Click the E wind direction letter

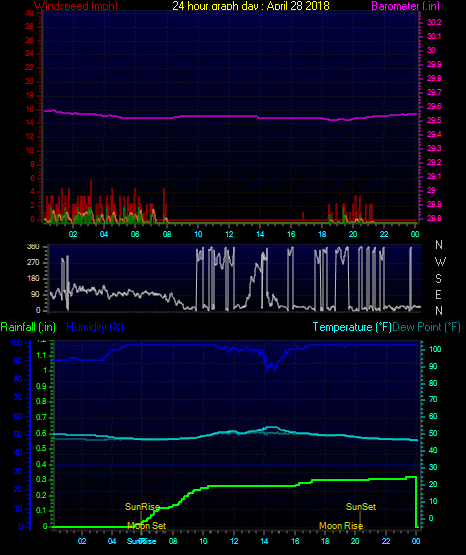pos(438,294)
